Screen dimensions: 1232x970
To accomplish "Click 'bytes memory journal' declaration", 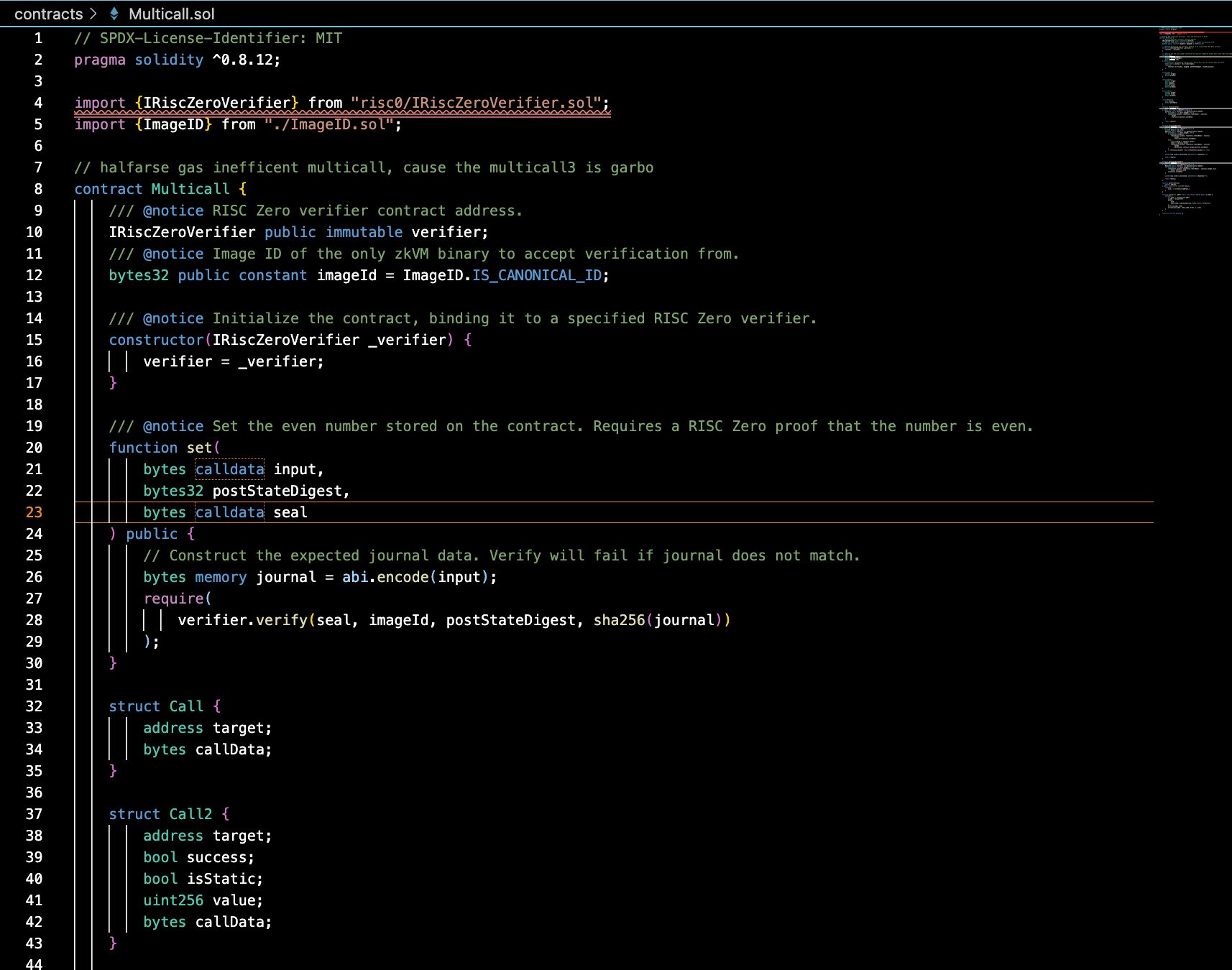I will click(x=229, y=577).
